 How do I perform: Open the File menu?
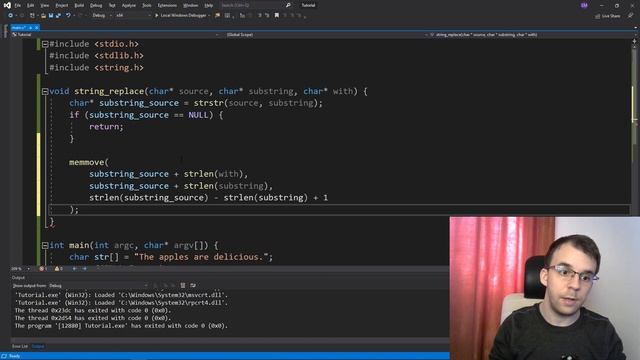tap(18, 5)
